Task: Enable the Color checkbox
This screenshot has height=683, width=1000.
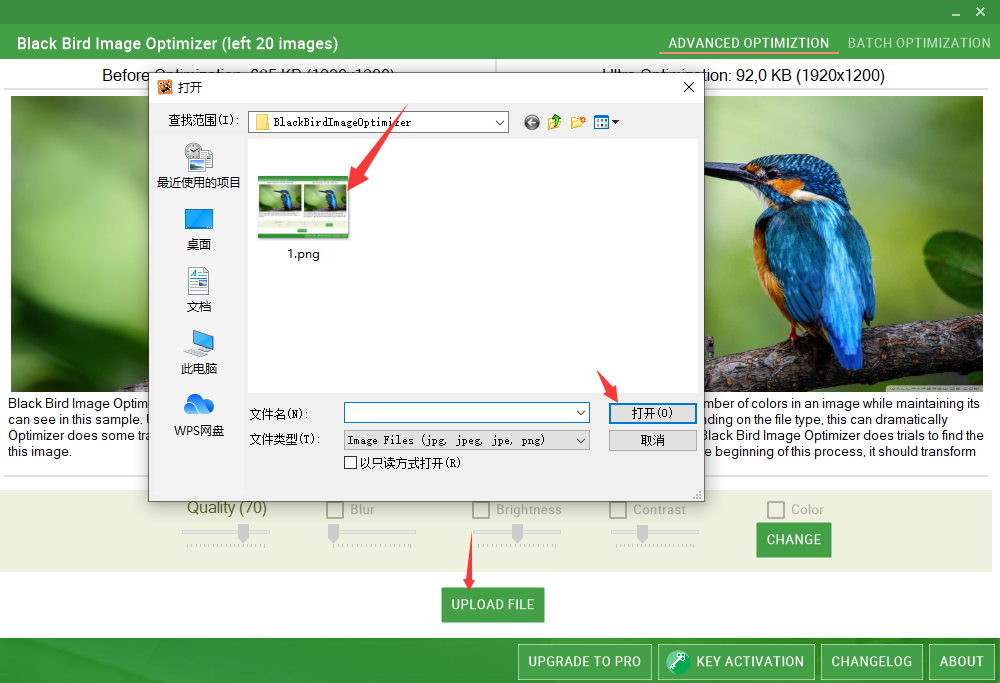Action: click(776, 510)
